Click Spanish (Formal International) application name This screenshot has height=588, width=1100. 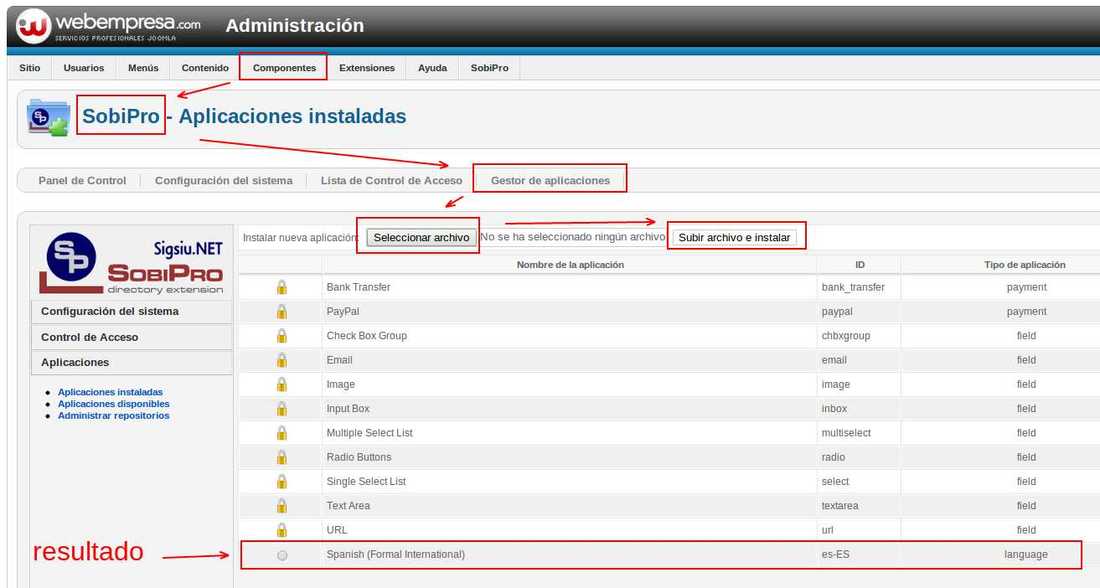click(x=396, y=554)
